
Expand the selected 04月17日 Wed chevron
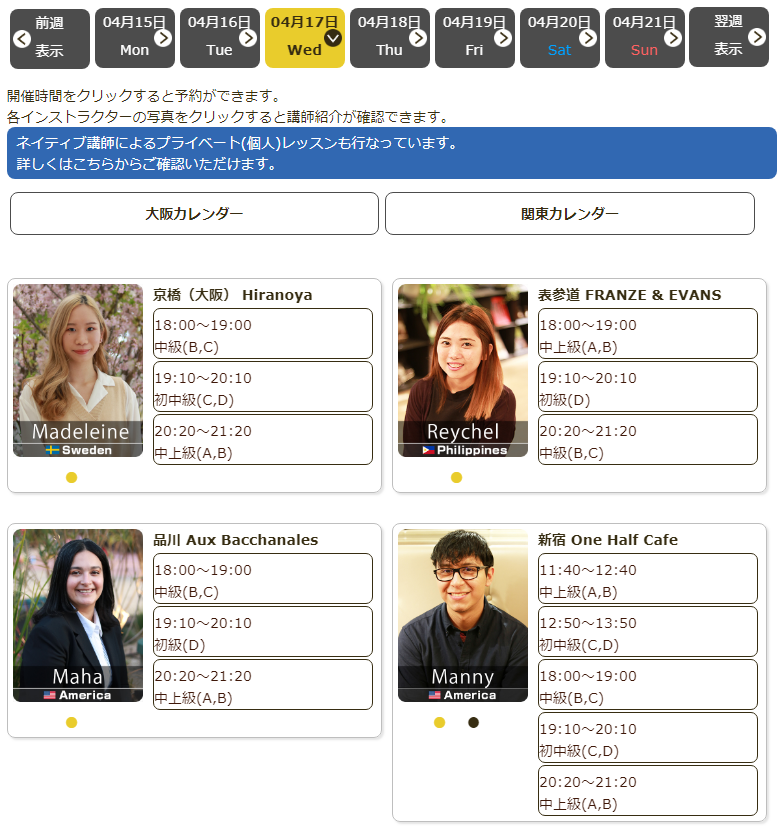click(x=333, y=38)
